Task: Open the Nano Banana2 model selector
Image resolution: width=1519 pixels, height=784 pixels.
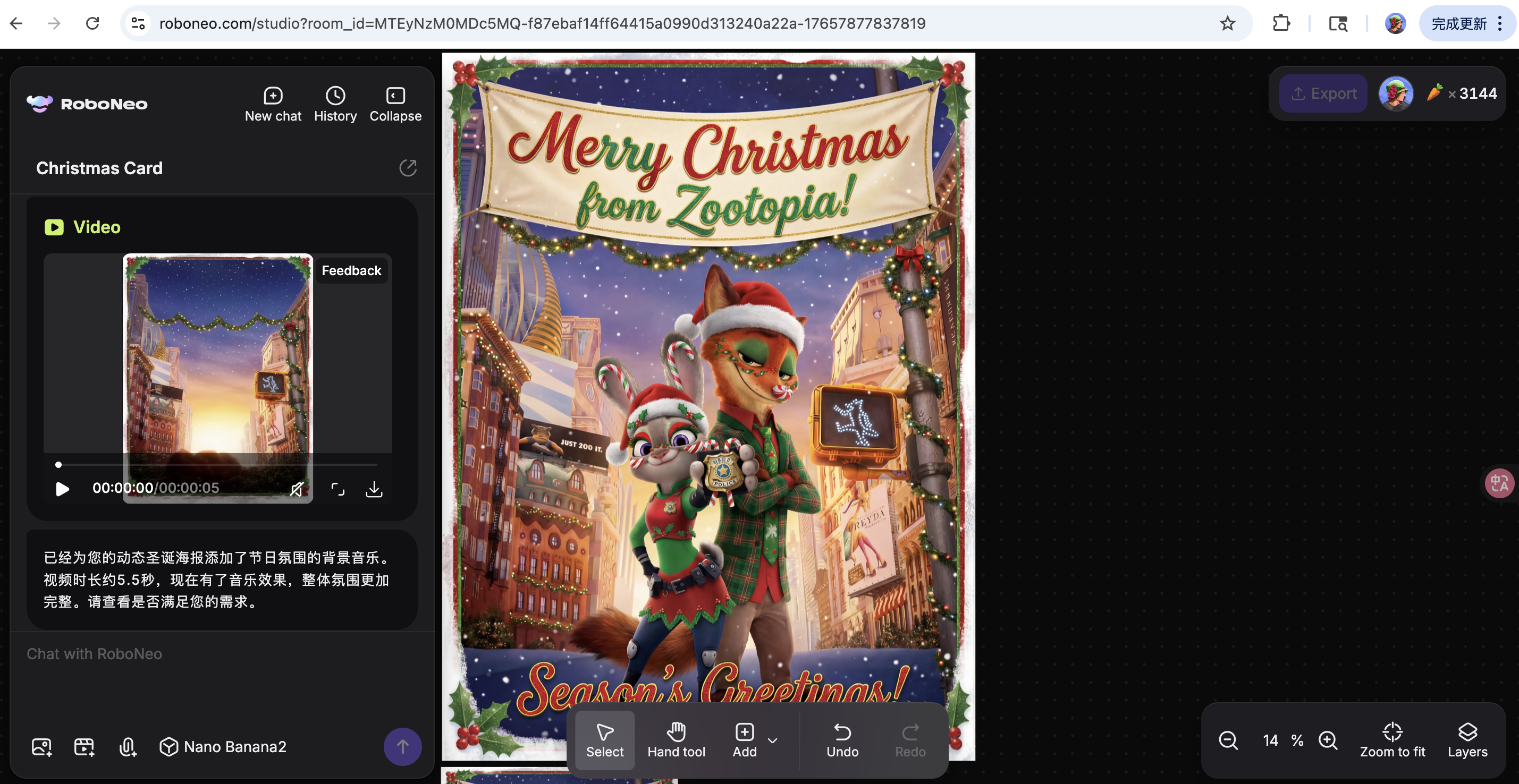Action: [223, 746]
